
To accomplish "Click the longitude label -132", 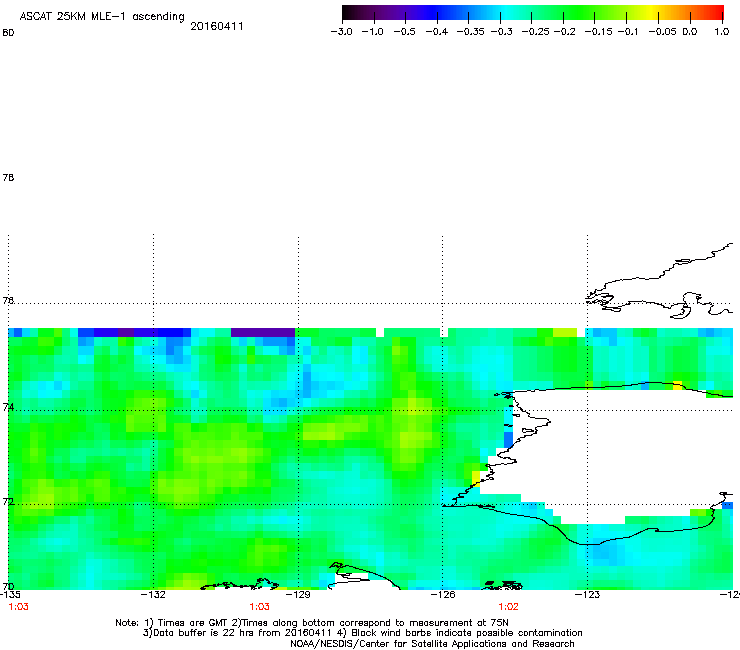I will pyautogui.click(x=153, y=595).
